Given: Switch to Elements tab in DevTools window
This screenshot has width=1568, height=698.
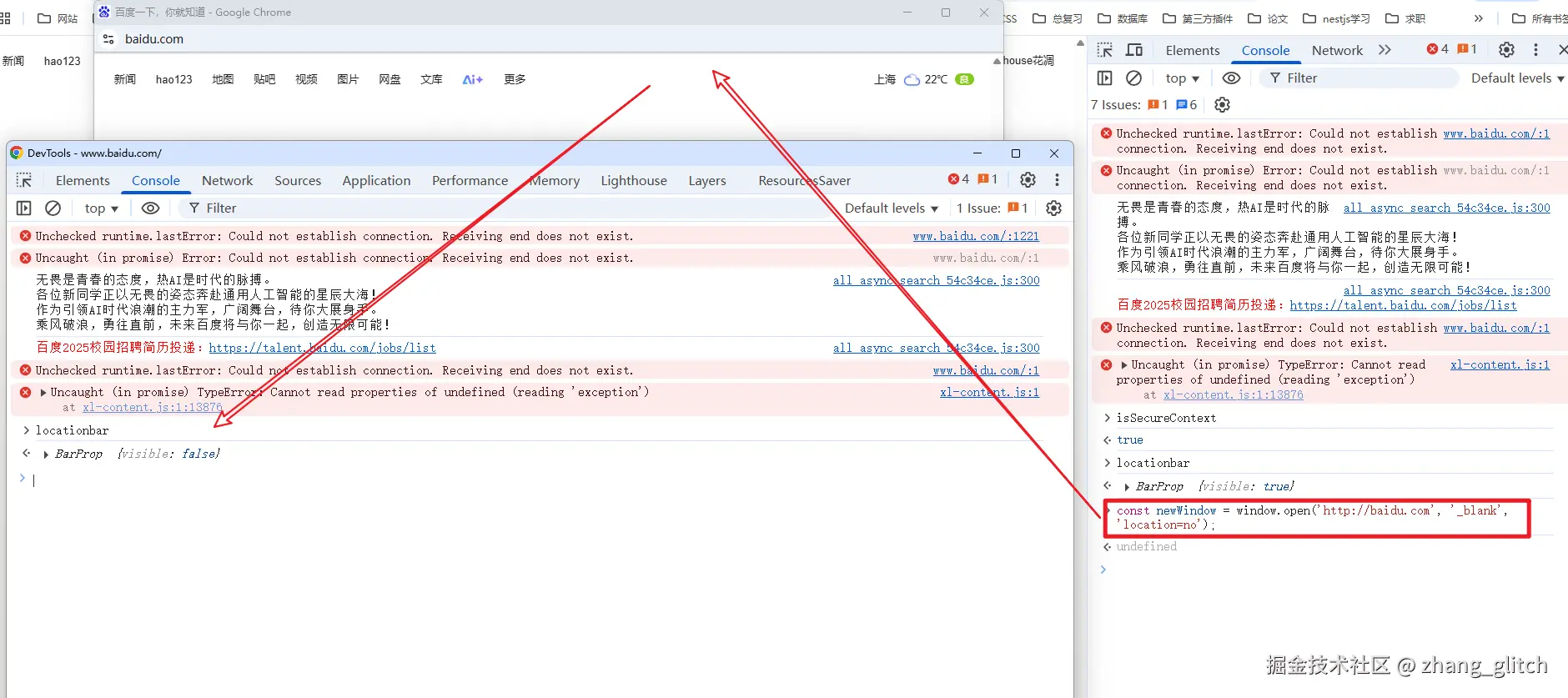Looking at the screenshot, I should (x=83, y=180).
